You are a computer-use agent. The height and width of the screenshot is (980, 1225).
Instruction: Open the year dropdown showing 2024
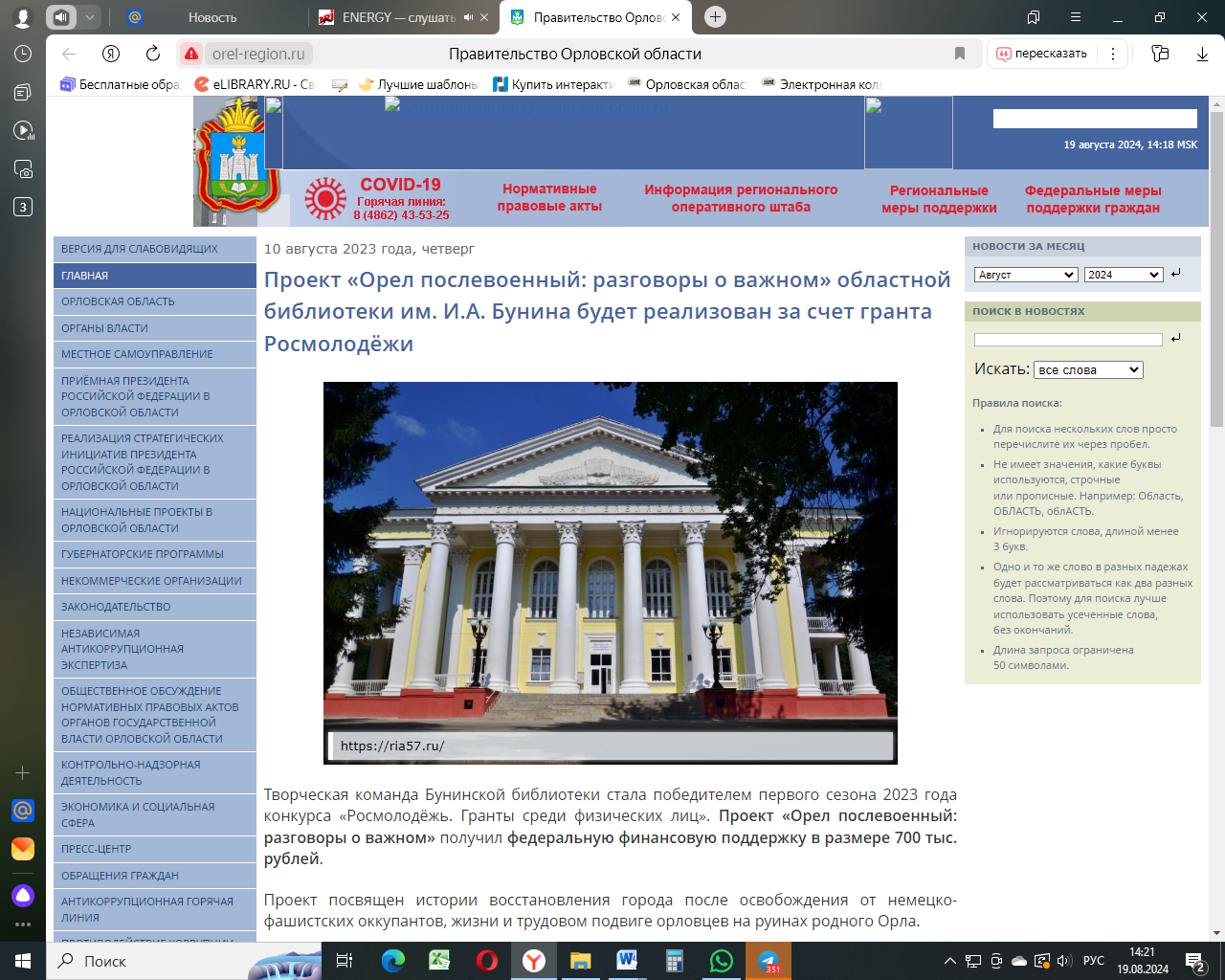[1124, 275]
